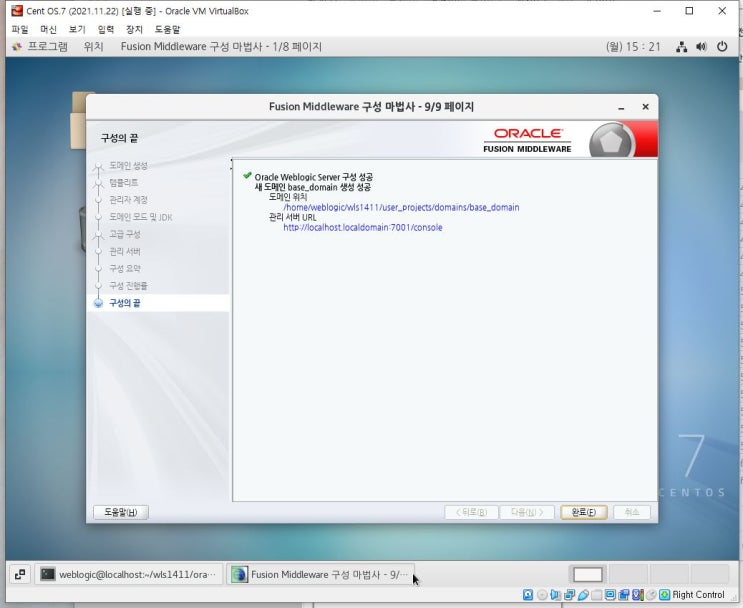Click the disabled 뒤로(B) back button
The image size is (743, 608).
(x=471, y=512)
